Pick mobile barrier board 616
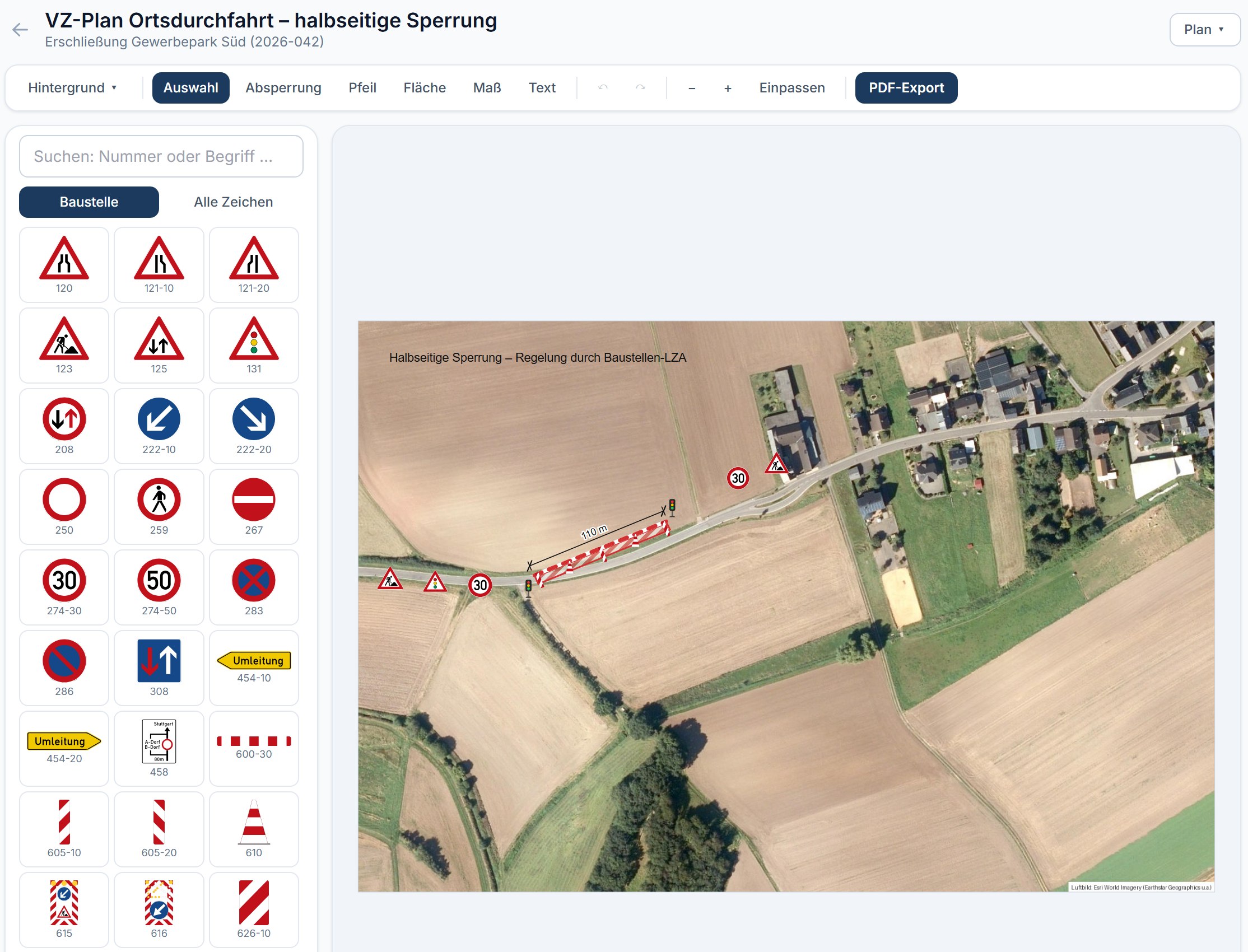Image resolution: width=1248 pixels, height=952 pixels. (x=159, y=910)
